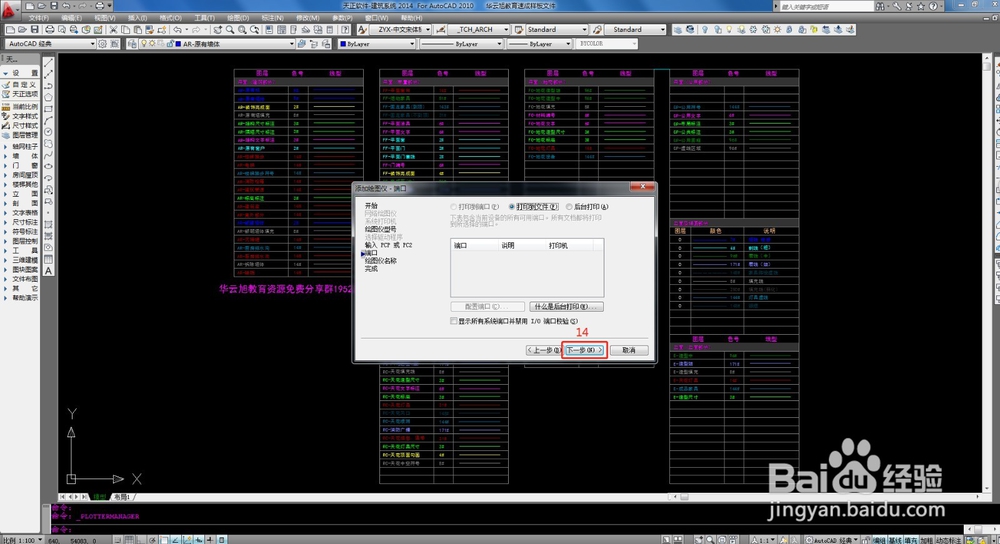Image resolution: width=1000 pixels, height=544 pixels.
Task: Open the ByLayer linetype dropdown
Action: [x=499, y=44]
